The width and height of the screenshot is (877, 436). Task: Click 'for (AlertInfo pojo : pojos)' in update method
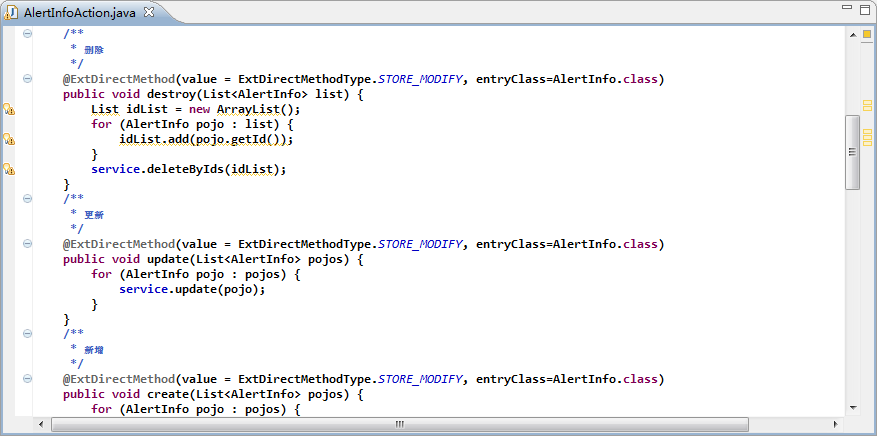[196, 274]
